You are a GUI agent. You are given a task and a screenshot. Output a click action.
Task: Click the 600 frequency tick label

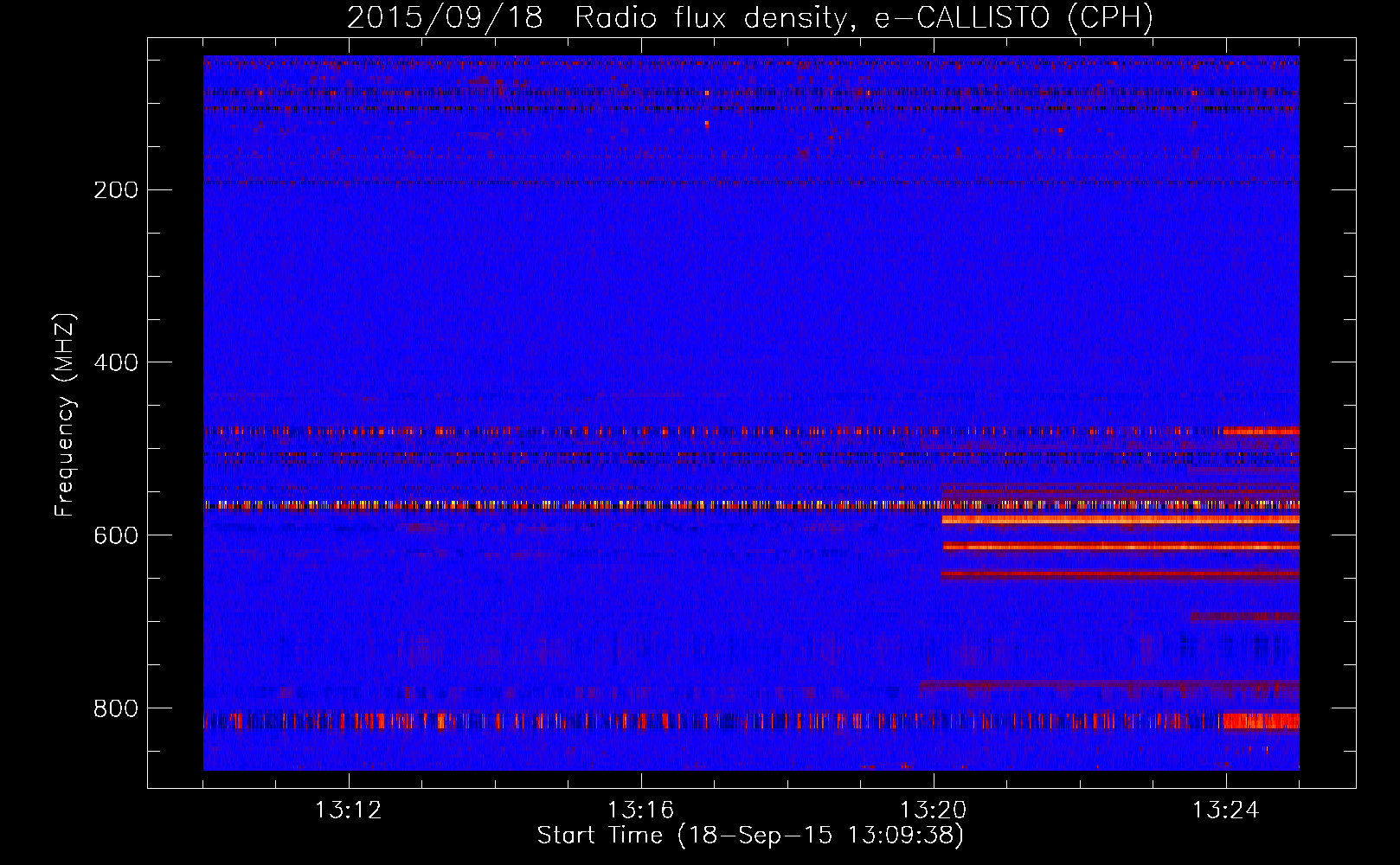[116, 536]
